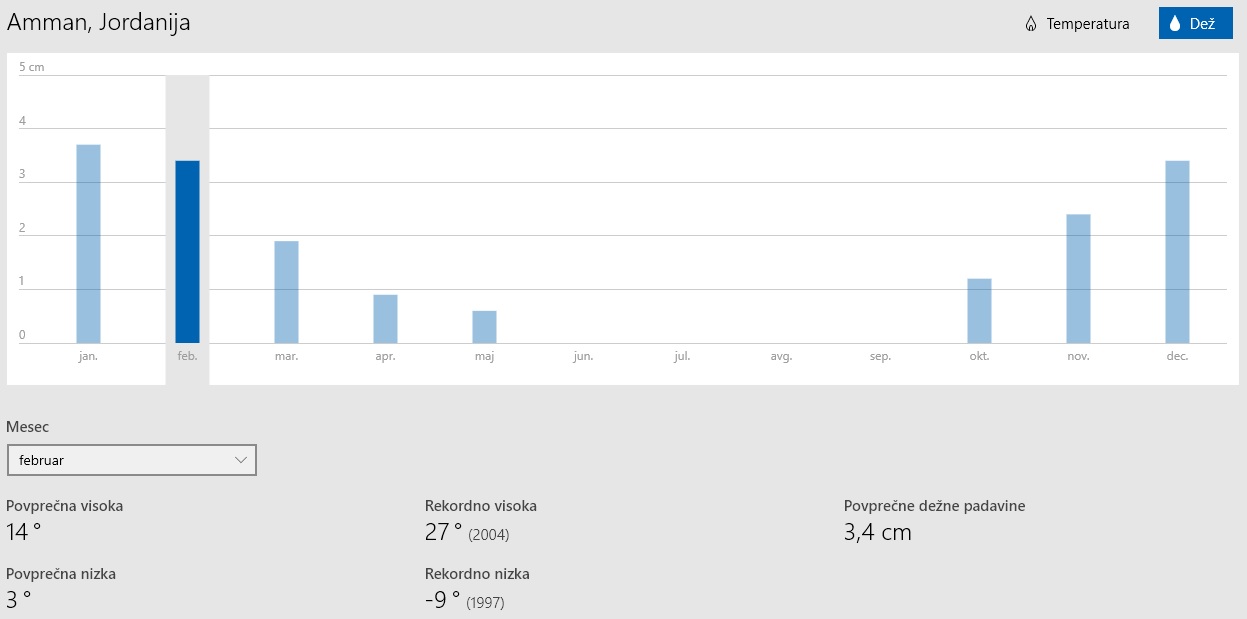Image resolution: width=1247 pixels, height=619 pixels.
Task: Open the Mesec month dropdown
Action: point(131,460)
